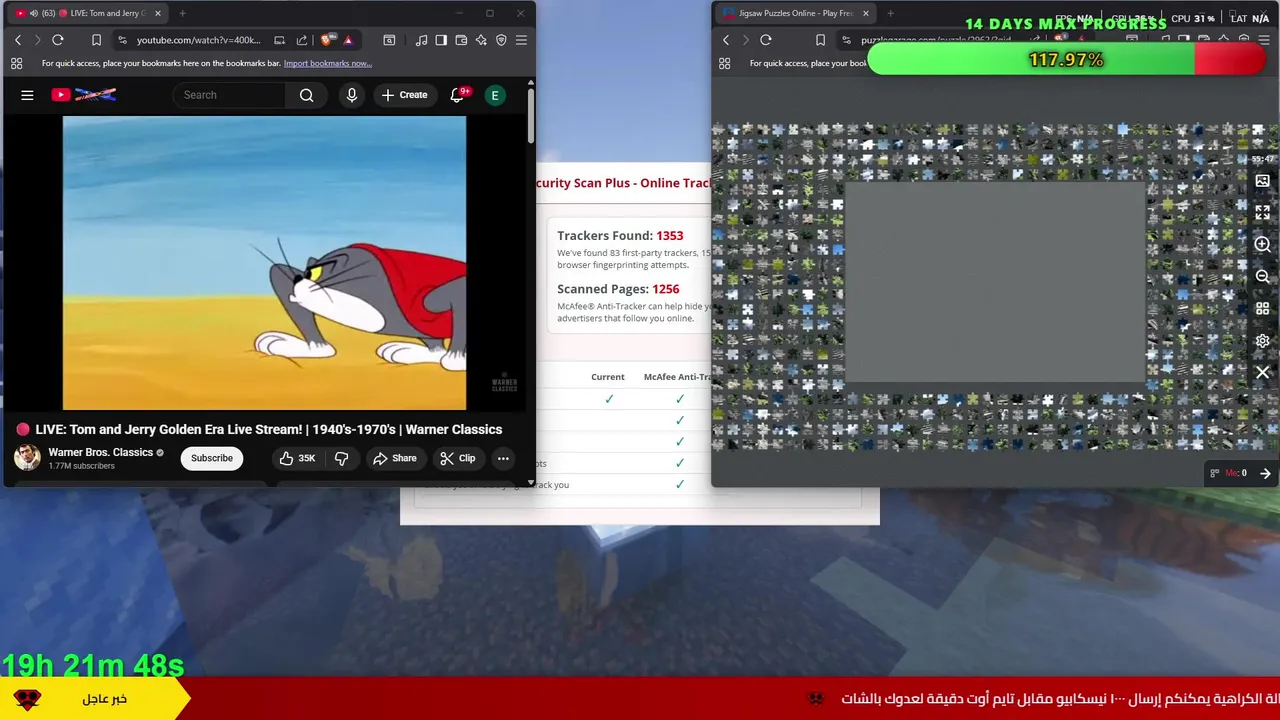Viewport: 1280px width, 720px height.
Task: Clip the Tom and Jerry live stream
Action: [x=458, y=458]
